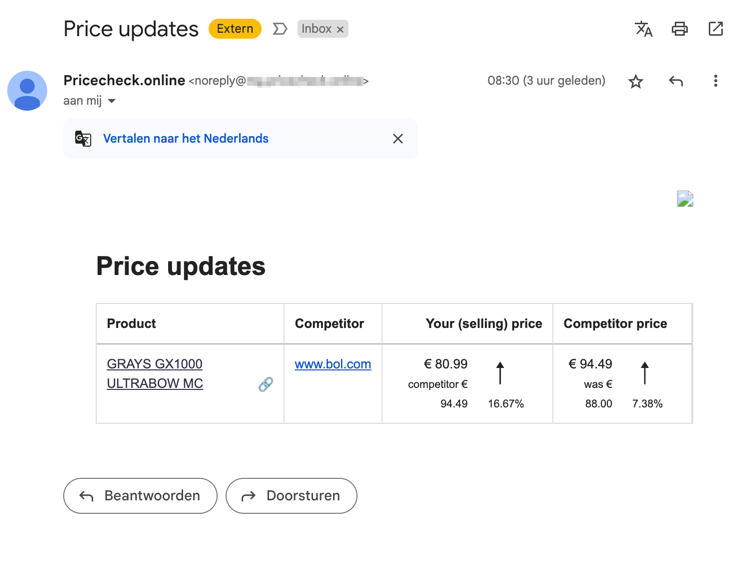Click 'Vertalen naar het Nederlands' link
Image resolution: width=754 pixels, height=568 pixels.
coord(186,139)
